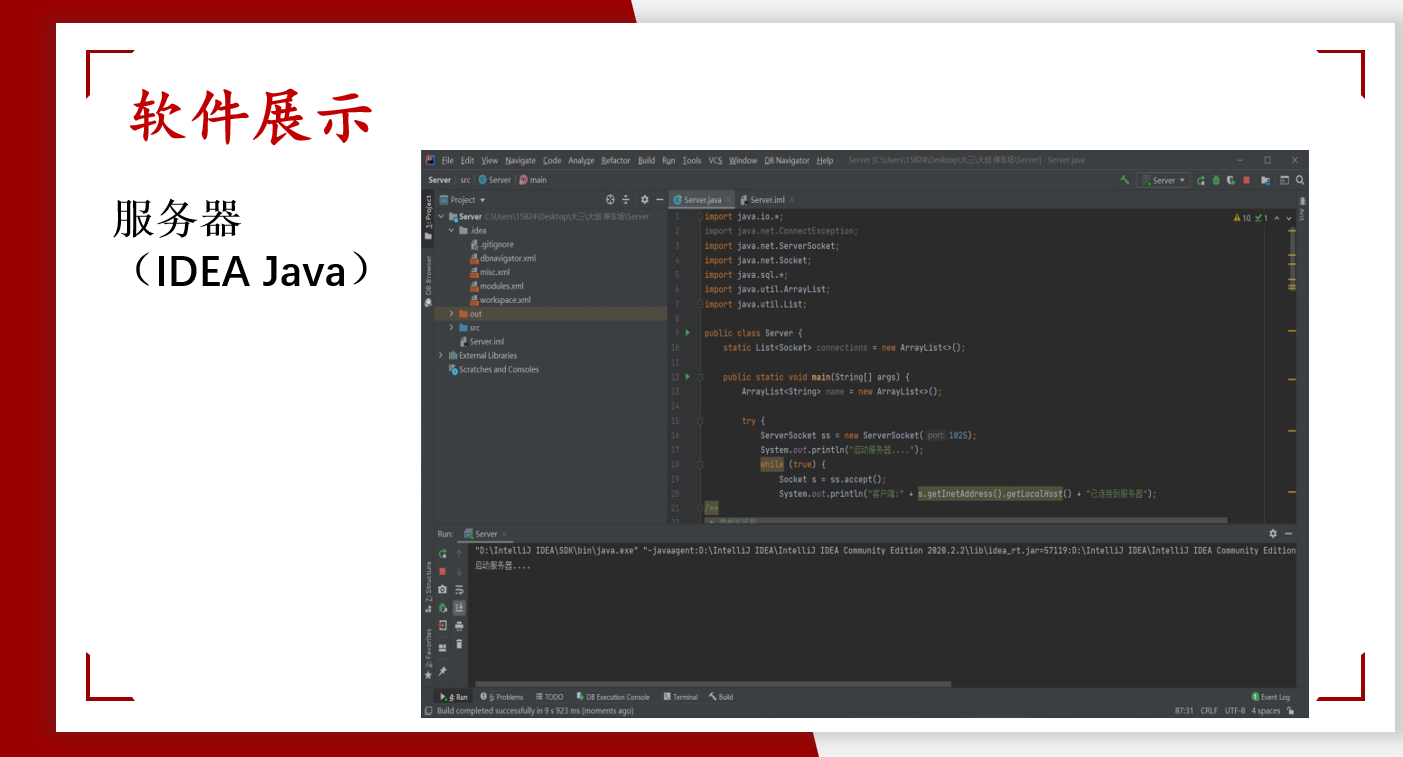Select dbnavigator.xml in project tree

(501, 258)
